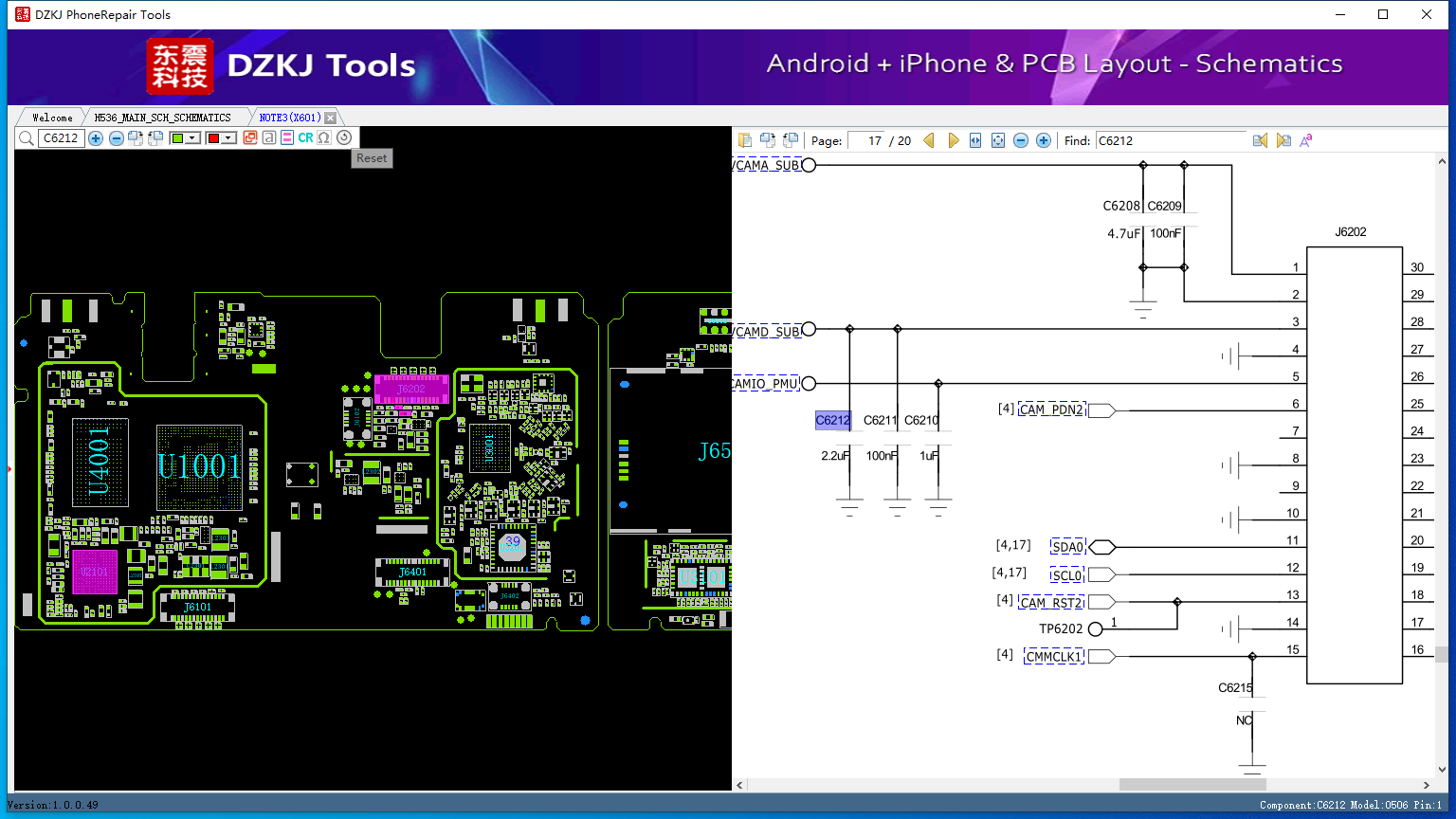Image resolution: width=1456 pixels, height=819 pixels.
Task: Click the CAM_PDN2 net label
Action: tap(1051, 409)
